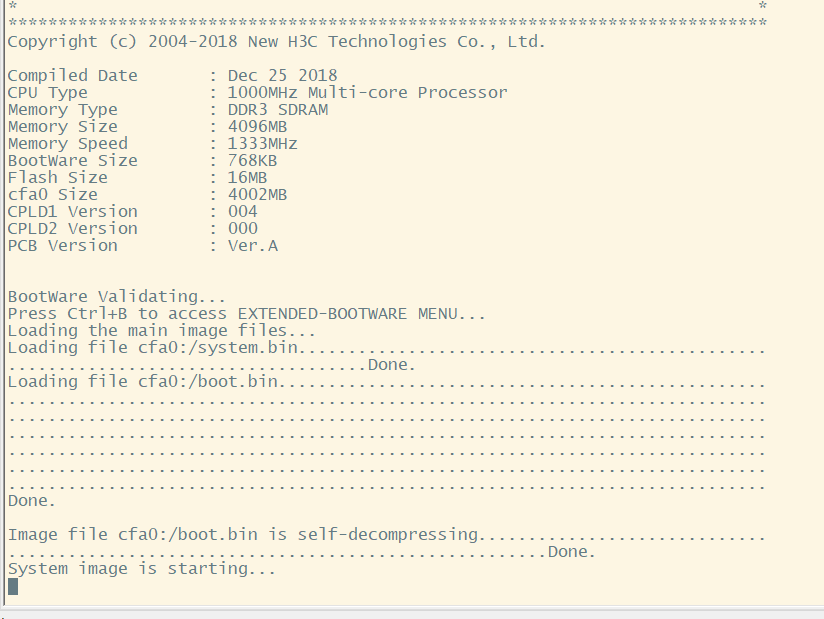824x619 pixels.
Task: Click the terminal cursor block at the prompt
Action: click(x=13, y=586)
